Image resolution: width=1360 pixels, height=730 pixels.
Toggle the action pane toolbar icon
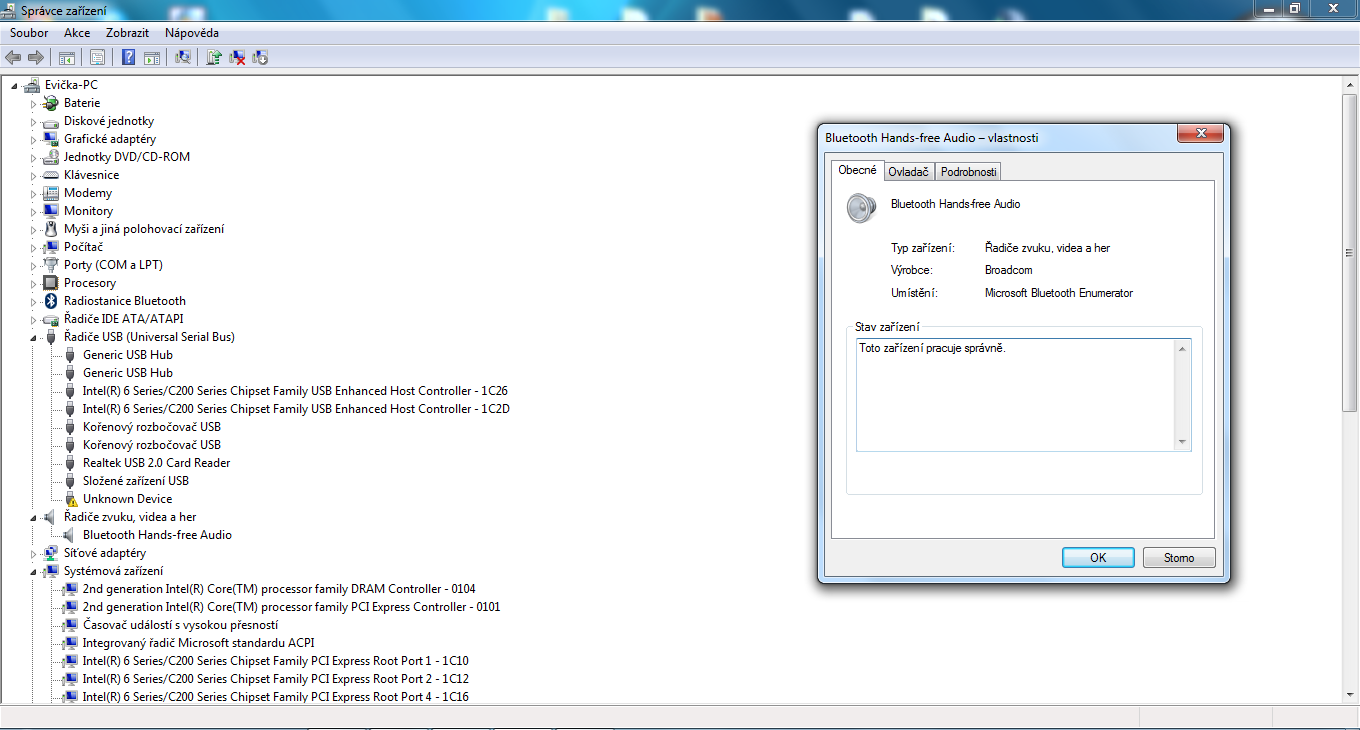tap(152, 57)
